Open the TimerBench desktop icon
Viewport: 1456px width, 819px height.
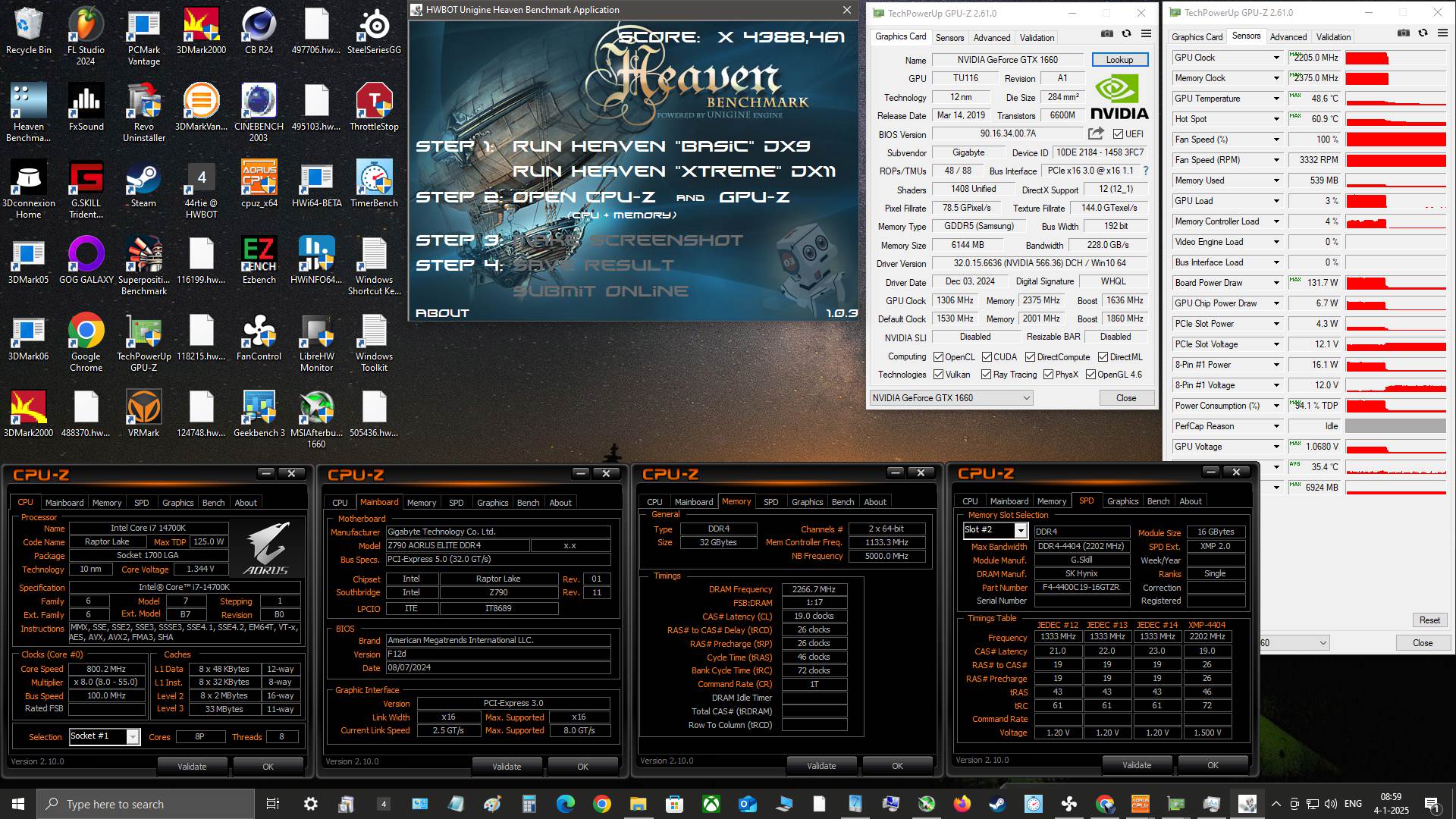tap(374, 184)
